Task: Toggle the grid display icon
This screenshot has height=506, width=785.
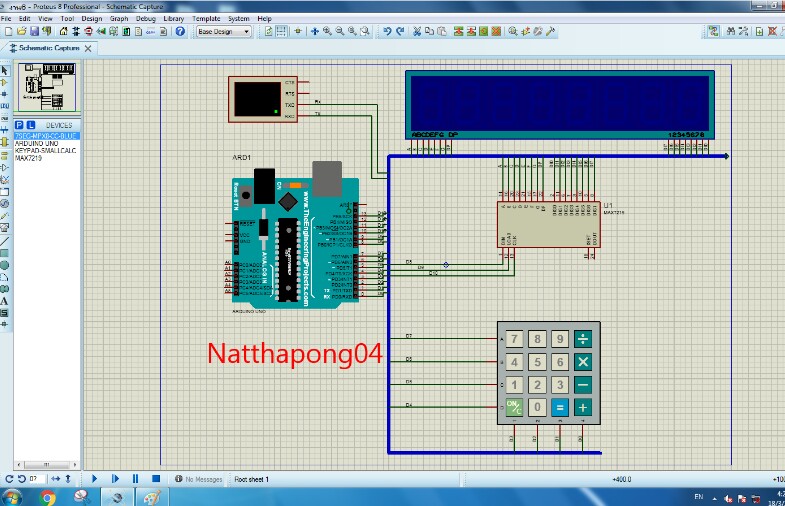Action: point(281,32)
